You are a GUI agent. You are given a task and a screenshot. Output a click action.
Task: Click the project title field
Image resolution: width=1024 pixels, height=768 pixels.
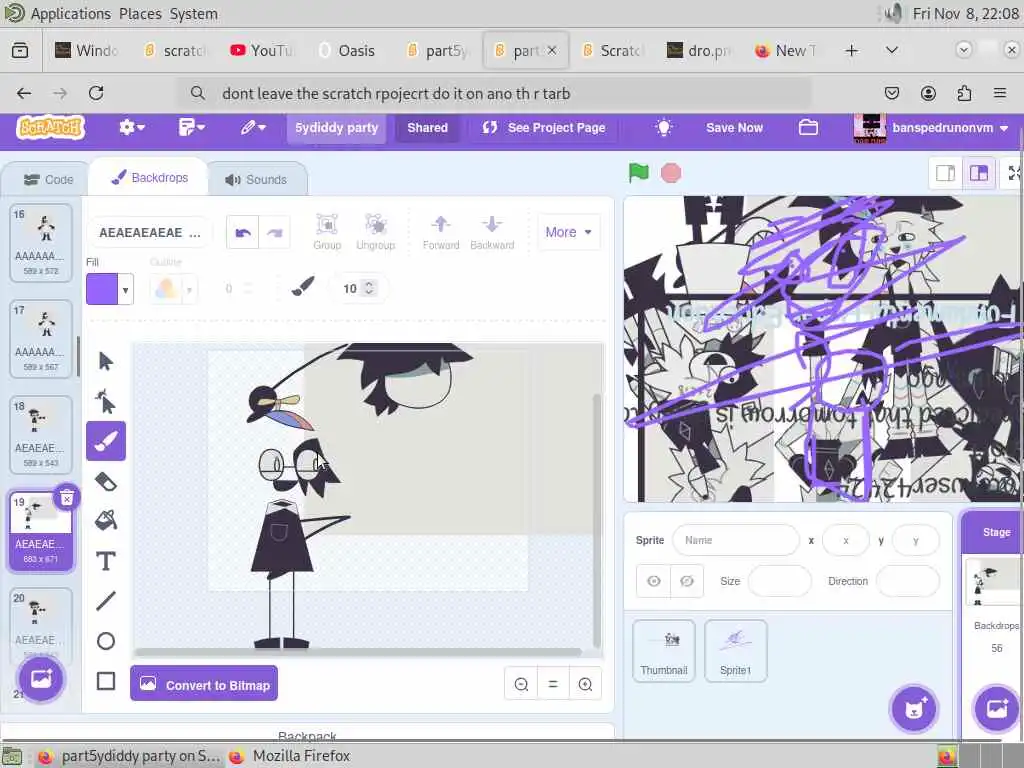coord(336,127)
